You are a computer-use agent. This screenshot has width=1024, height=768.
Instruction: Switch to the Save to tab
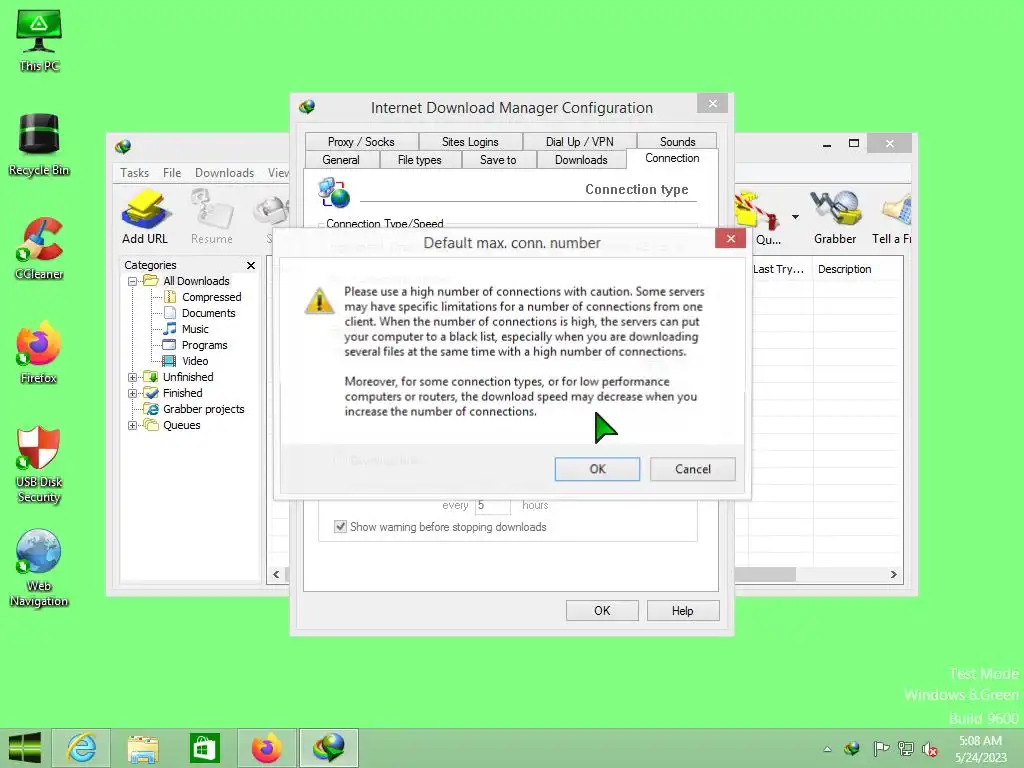[x=498, y=160]
